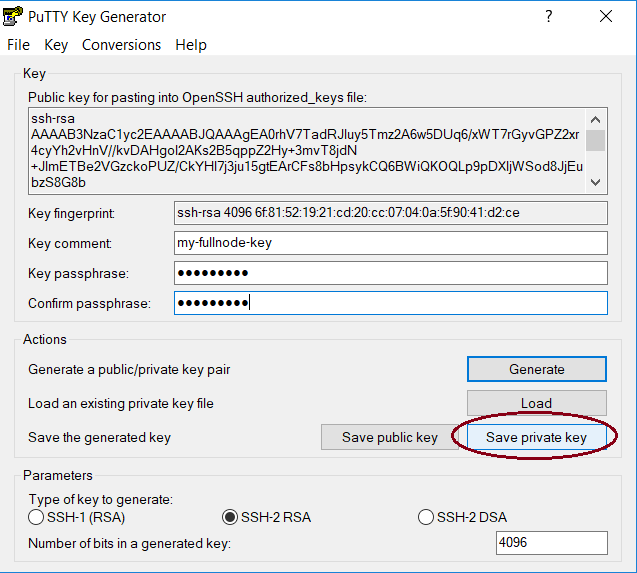Click 'Generate a public/private key pair' text
The image size is (637, 573).
tap(129, 369)
